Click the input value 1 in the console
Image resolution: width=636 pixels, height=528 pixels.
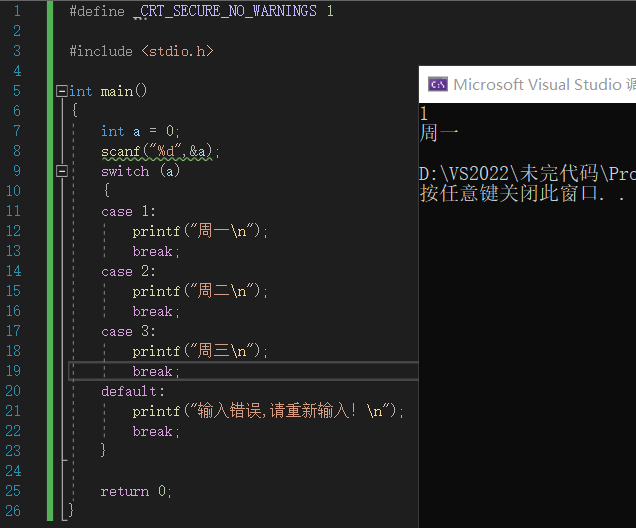click(424, 114)
